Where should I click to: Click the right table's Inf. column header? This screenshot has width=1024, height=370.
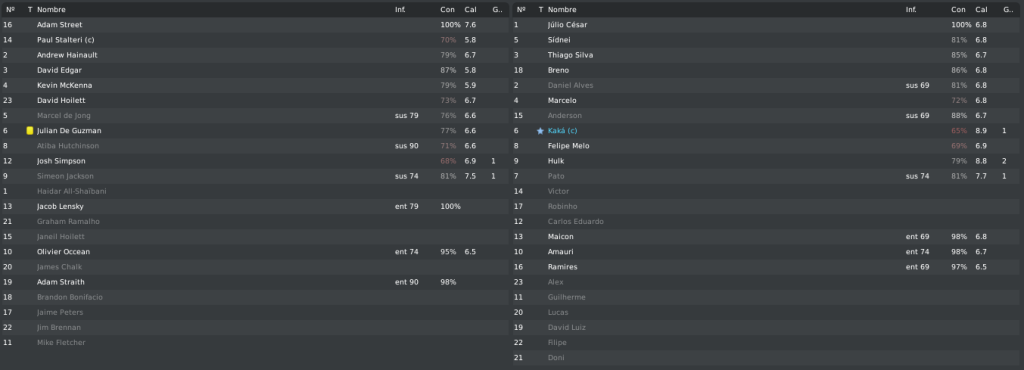[x=910, y=10]
